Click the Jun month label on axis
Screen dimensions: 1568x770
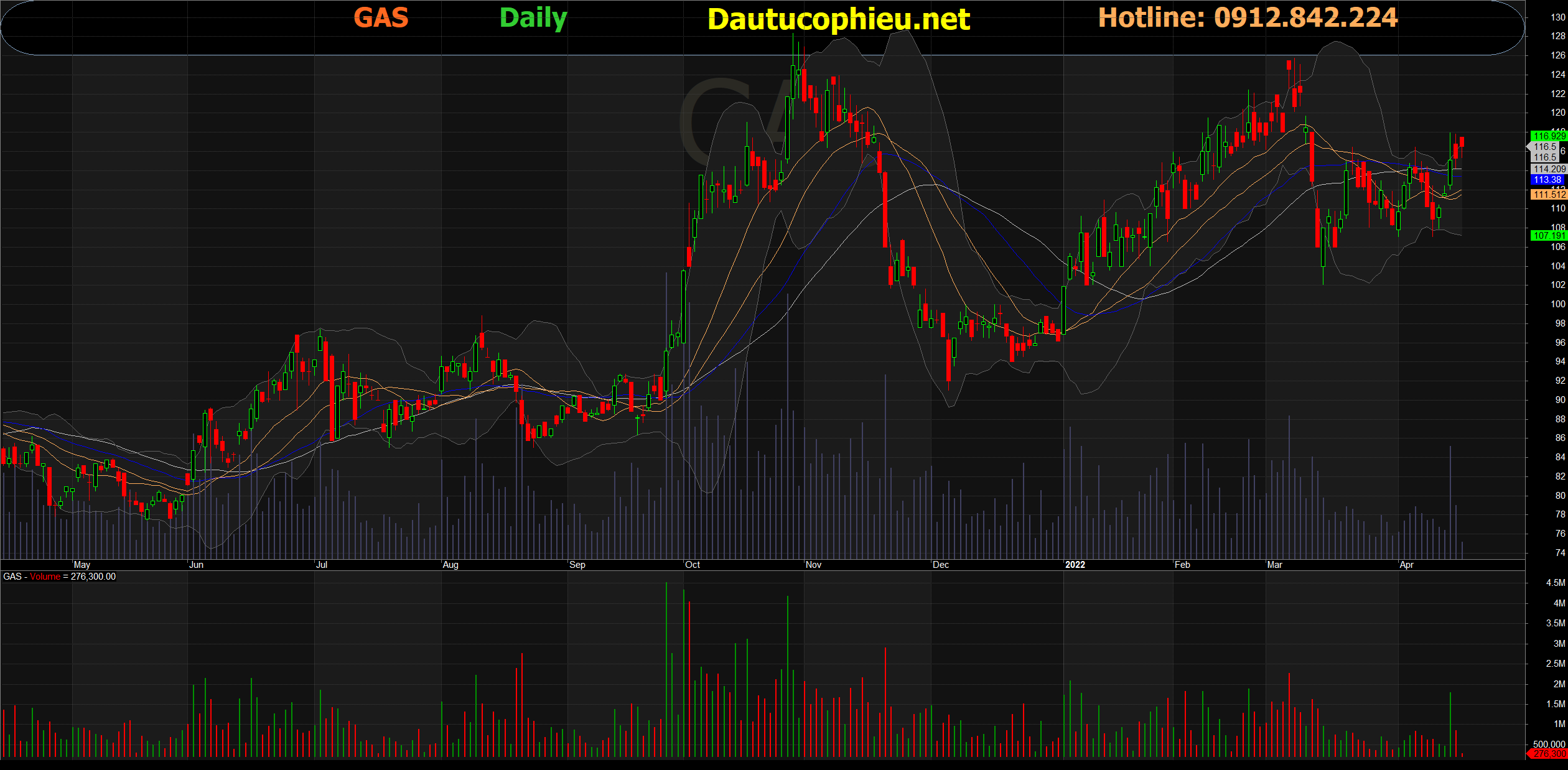pyautogui.click(x=196, y=565)
